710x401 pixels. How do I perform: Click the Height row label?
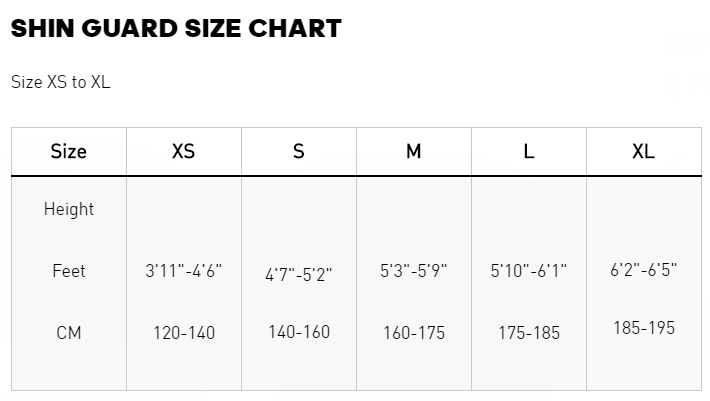[x=69, y=209]
